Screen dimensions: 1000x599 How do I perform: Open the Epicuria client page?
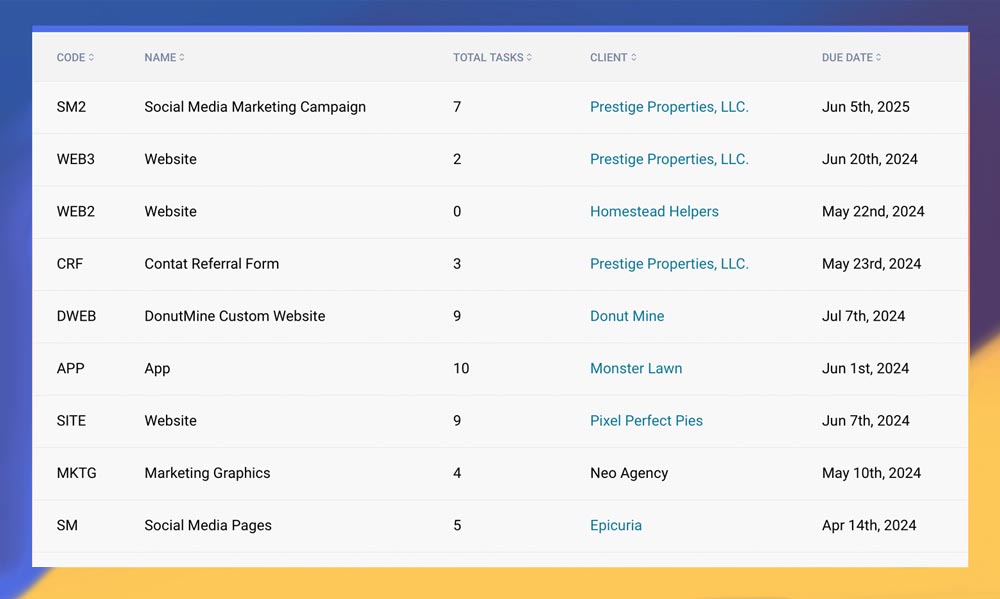(616, 525)
